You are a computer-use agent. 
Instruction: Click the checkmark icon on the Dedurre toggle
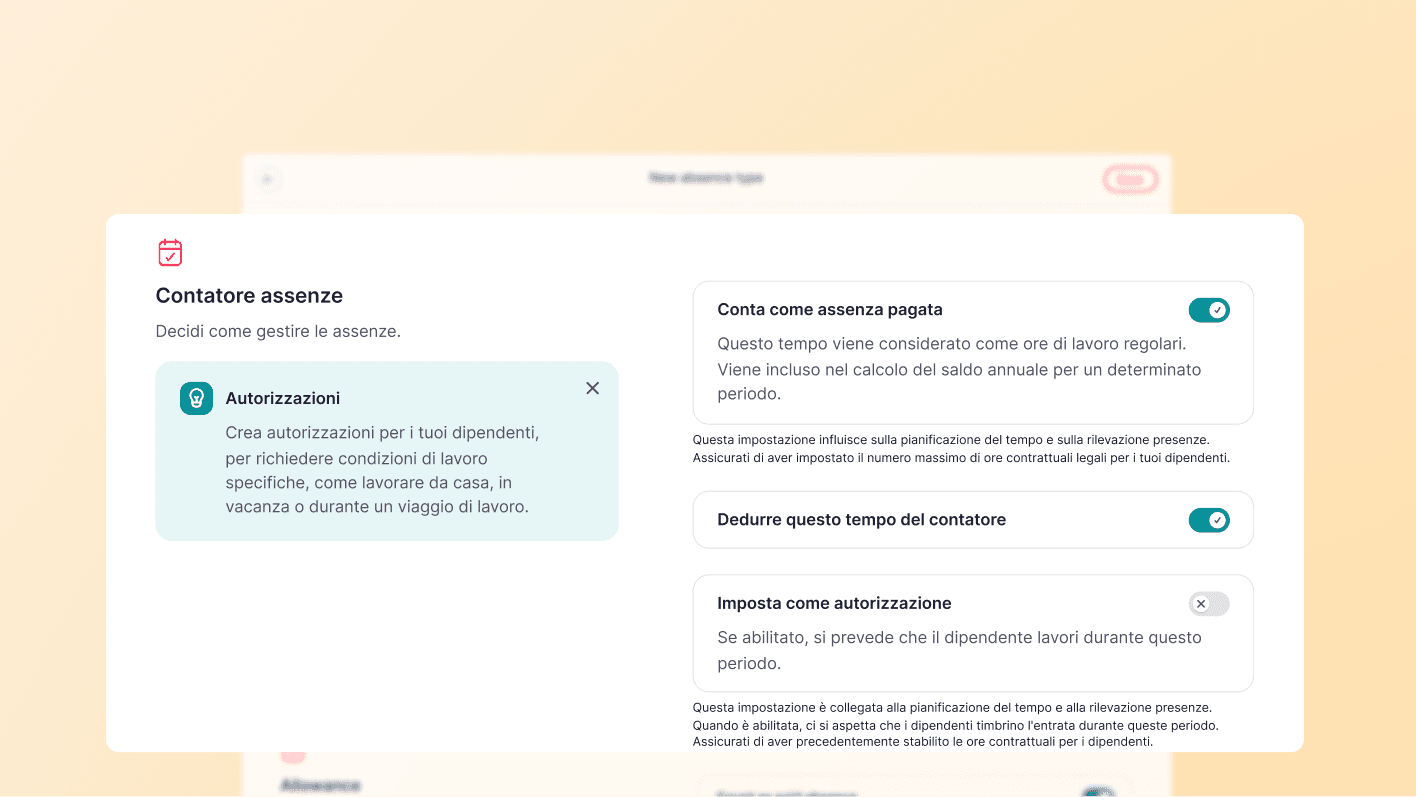pyautogui.click(x=1215, y=520)
